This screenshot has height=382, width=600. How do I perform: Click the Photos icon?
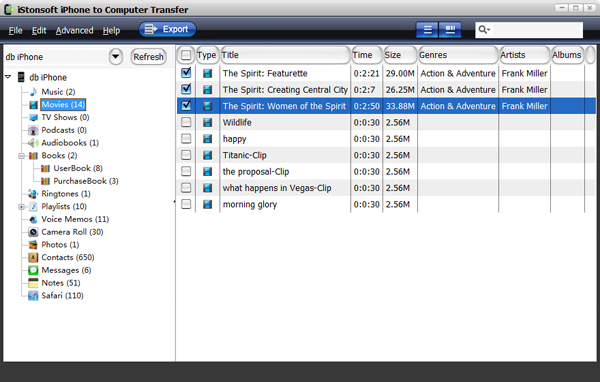pos(33,245)
